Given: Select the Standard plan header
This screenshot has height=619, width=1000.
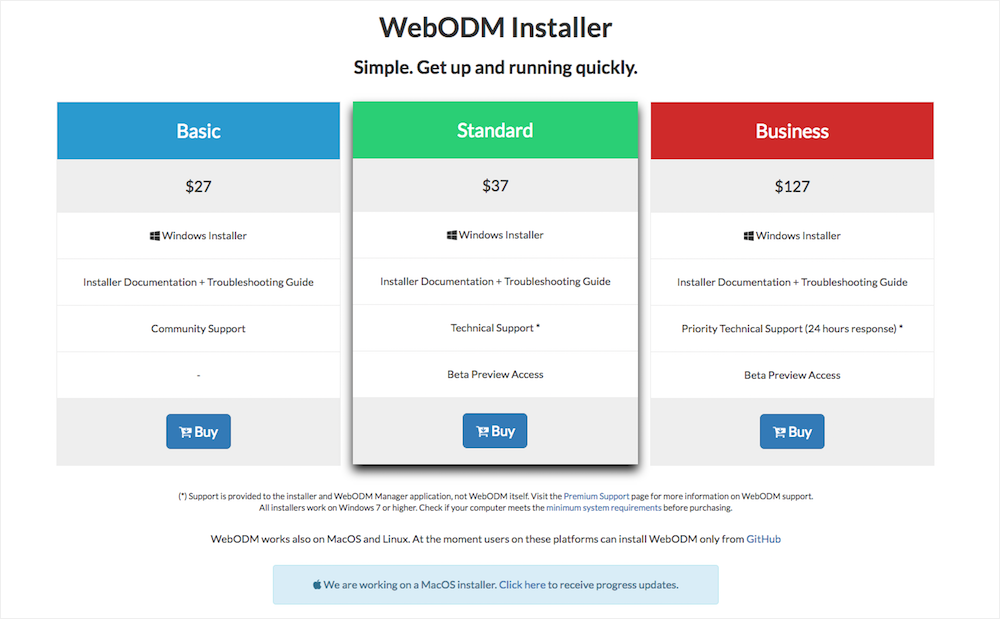Looking at the screenshot, I should (x=495, y=130).
